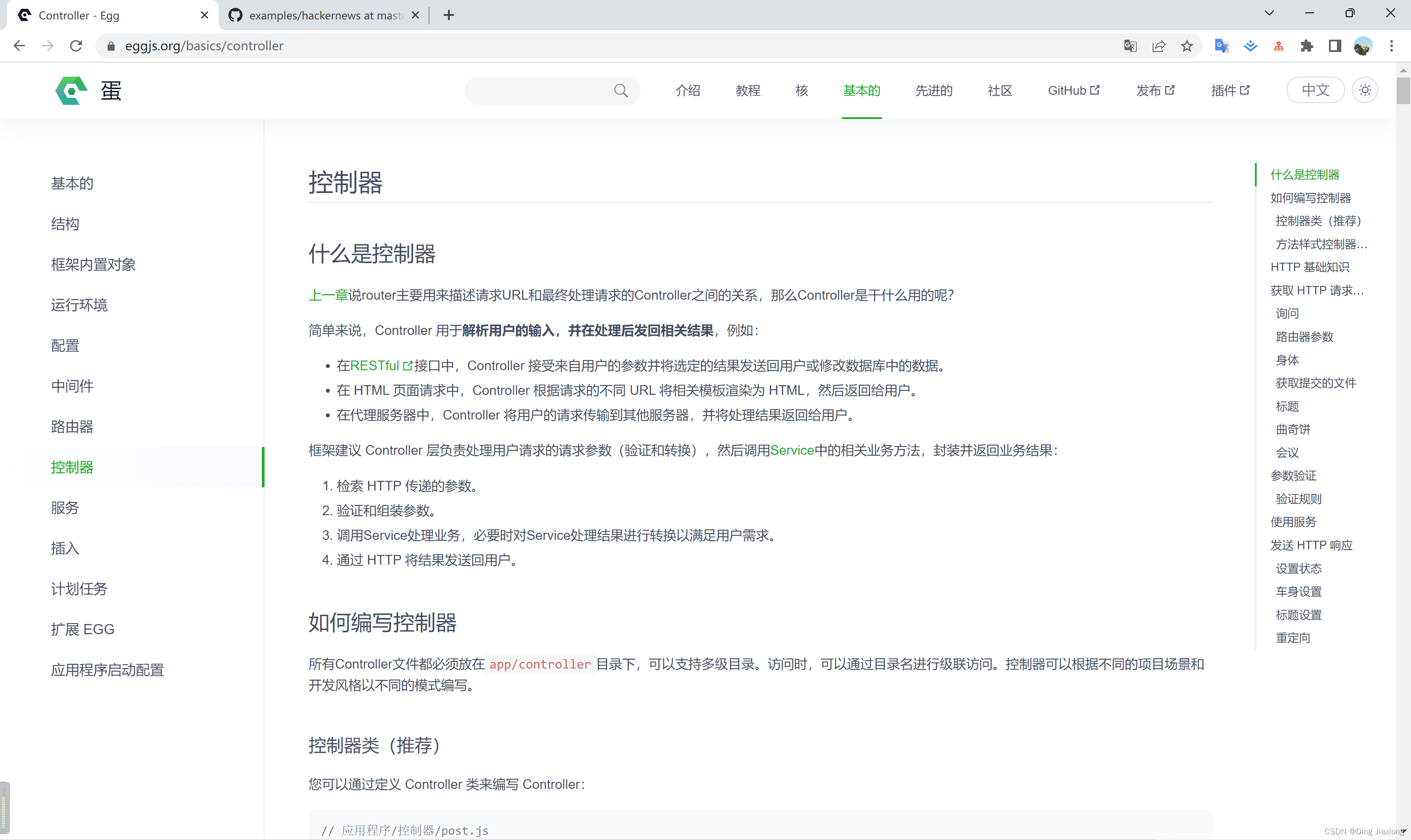The width and height of the screenshot is (1411, 840).
Task: Jump to 重定向 in table of contents
Action: point(1293,638)
